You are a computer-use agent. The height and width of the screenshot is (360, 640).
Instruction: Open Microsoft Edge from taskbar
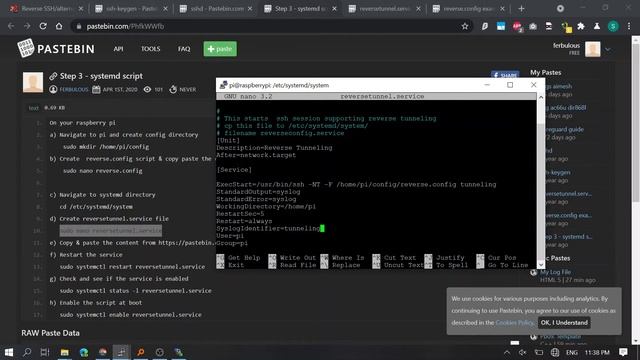pyautogui.click(x=84, y=352)
